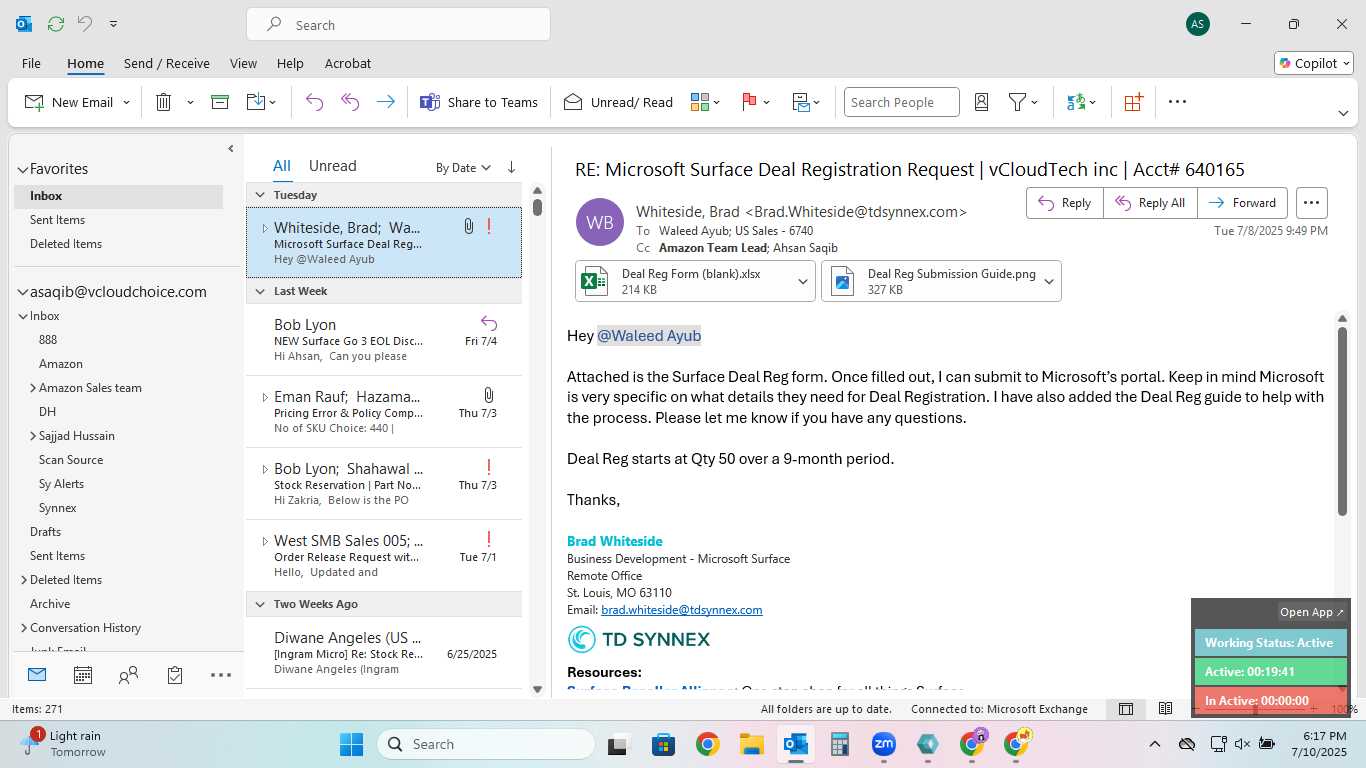The width and height of the screenshot is (1366, 768).
Task: Open the Categorize color squares icon
Action: [699, 102]
